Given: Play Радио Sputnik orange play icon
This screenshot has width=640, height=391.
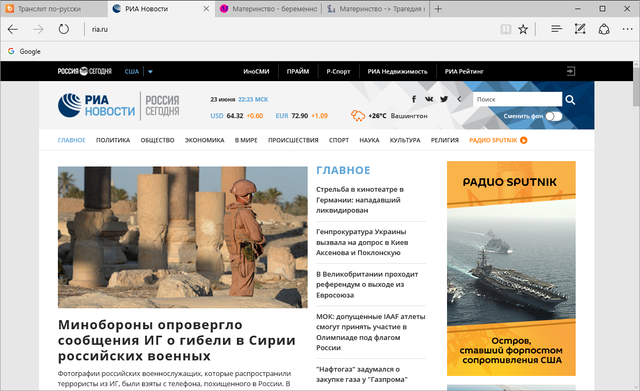Looking at the screenshot, I should [524, 140].
